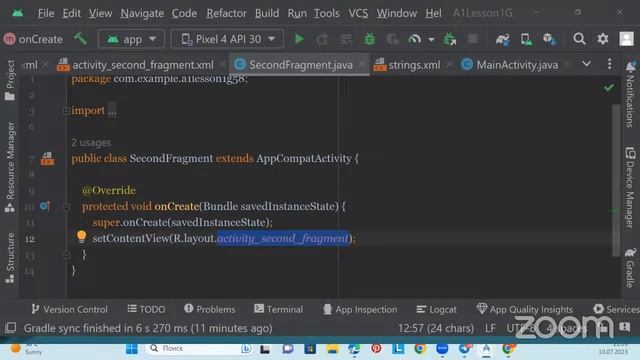Open Pinterest from the taskbar
This screenshot has width=640, height=360.
click(x=376, y=349)
